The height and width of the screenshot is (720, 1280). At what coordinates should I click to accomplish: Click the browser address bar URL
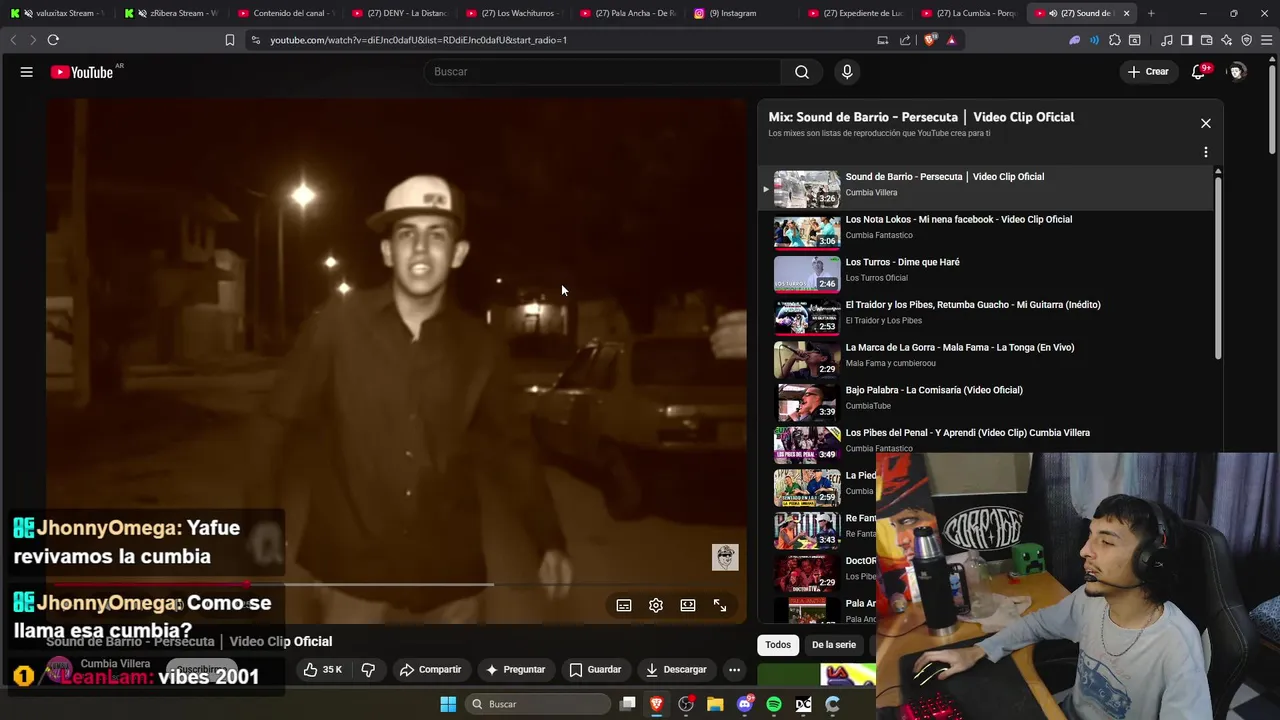click(418, 40)
